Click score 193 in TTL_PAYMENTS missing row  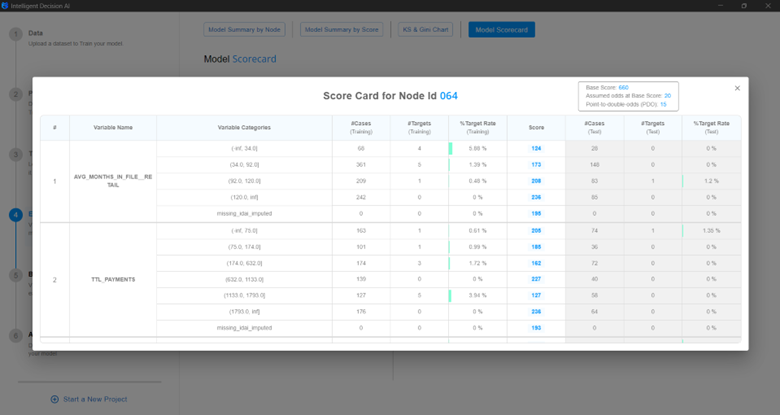(x=536, y=328)
